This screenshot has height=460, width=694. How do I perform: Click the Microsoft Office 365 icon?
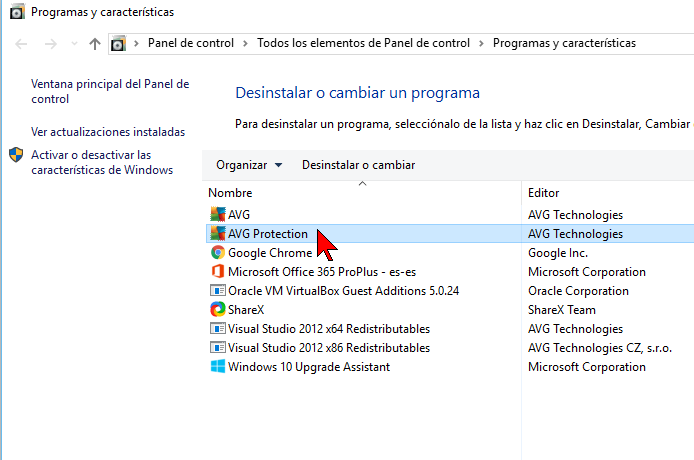pos(217,272)
